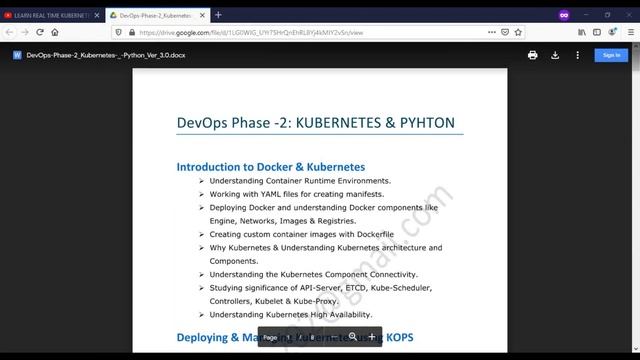This screenshot has width=640, height=360.
Task: Print the document with printer icon
Action: (532, 55)
